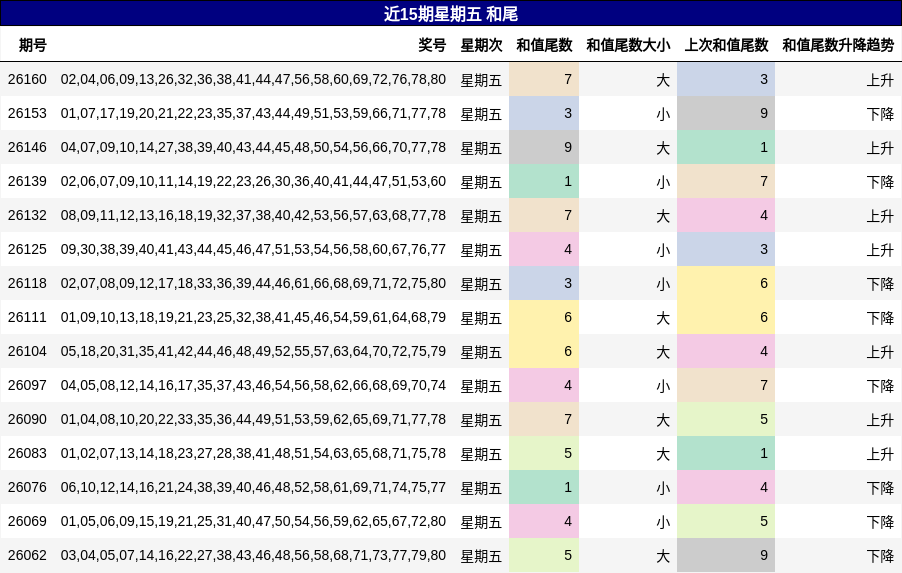The width and height of the screenshot is (902, 573).
Task: Click 小 size cell in row 26097
Action: pos(628,385)
